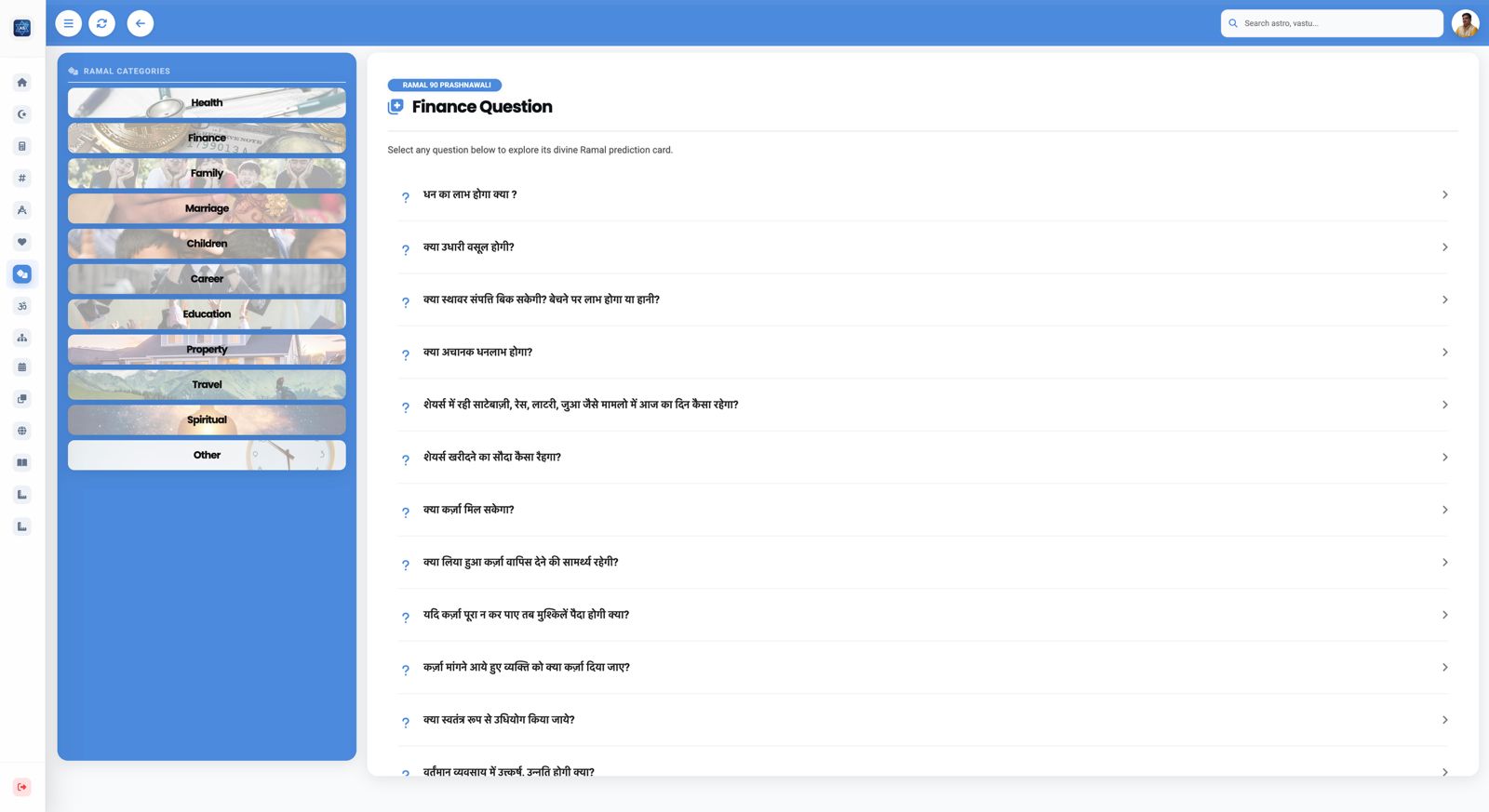The height and width of the screenshot is (812, 1489).
Task: Go back using the arrow button
Action: pos(141,23)
